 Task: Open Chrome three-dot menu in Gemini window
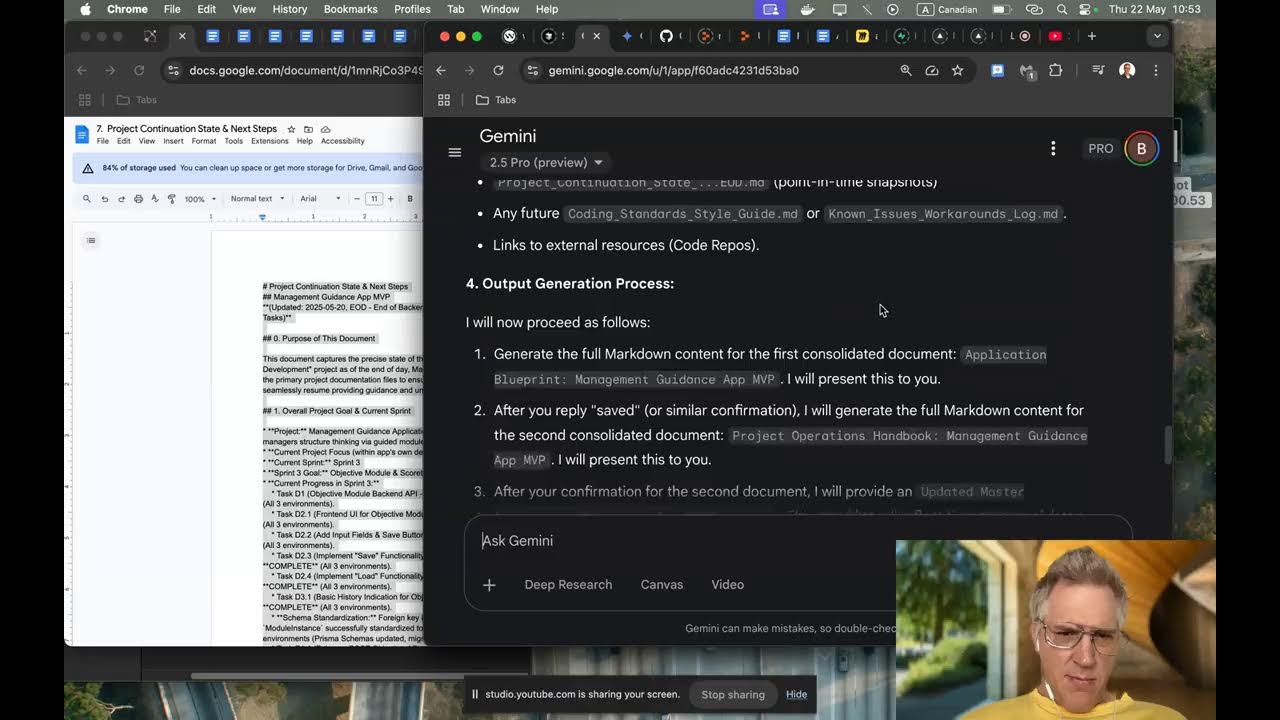[1155, 70]
